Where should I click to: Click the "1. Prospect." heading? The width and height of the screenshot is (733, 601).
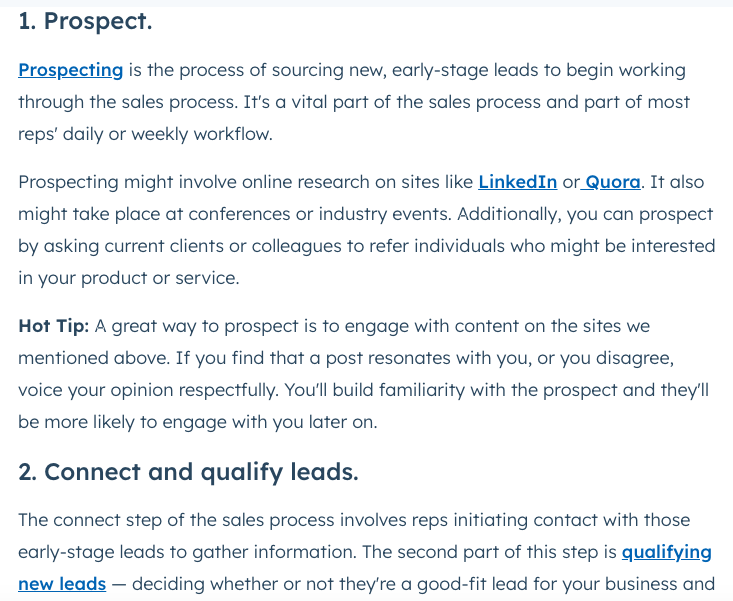85,21
